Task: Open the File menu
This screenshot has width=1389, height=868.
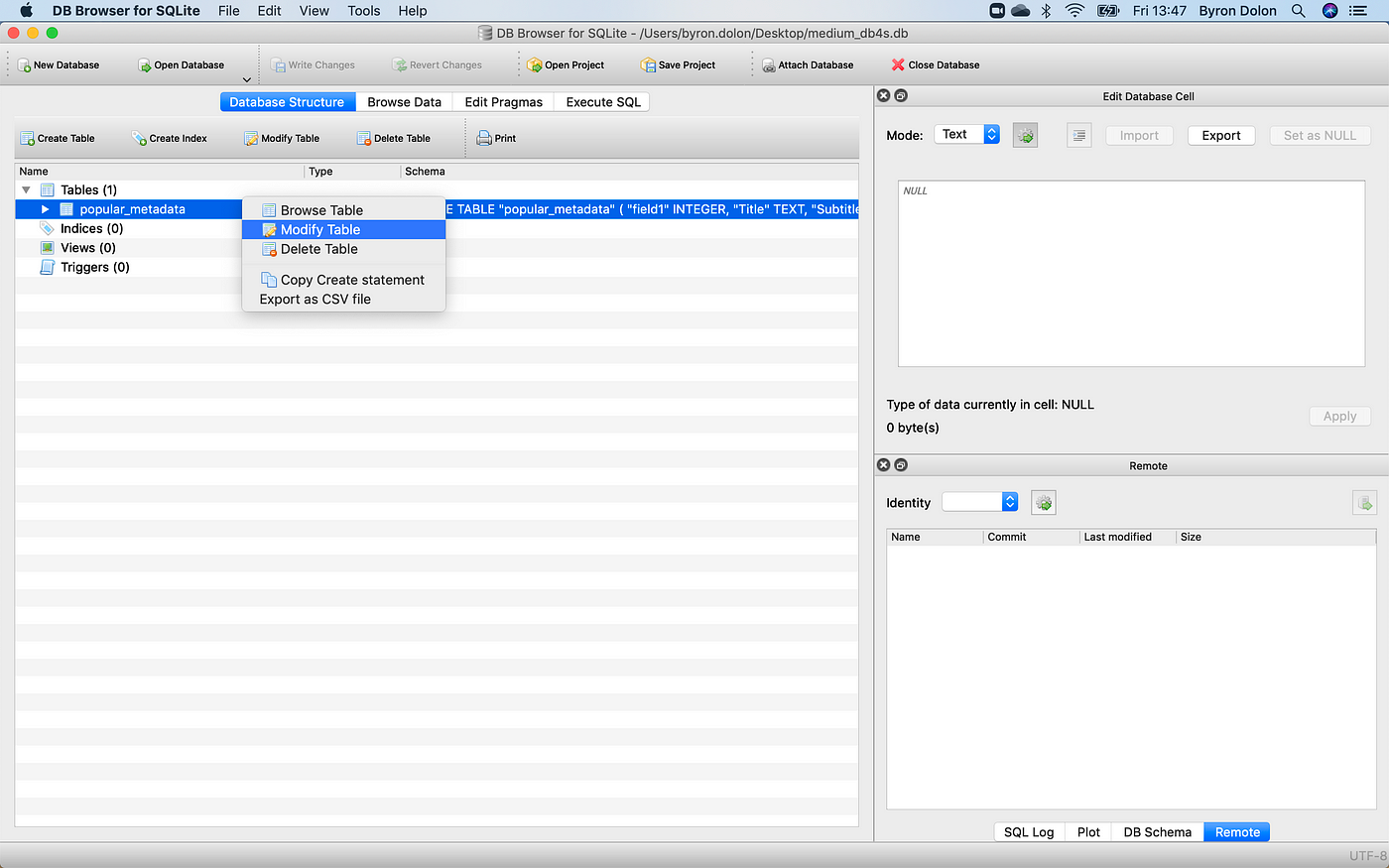Action: (229, 11)
